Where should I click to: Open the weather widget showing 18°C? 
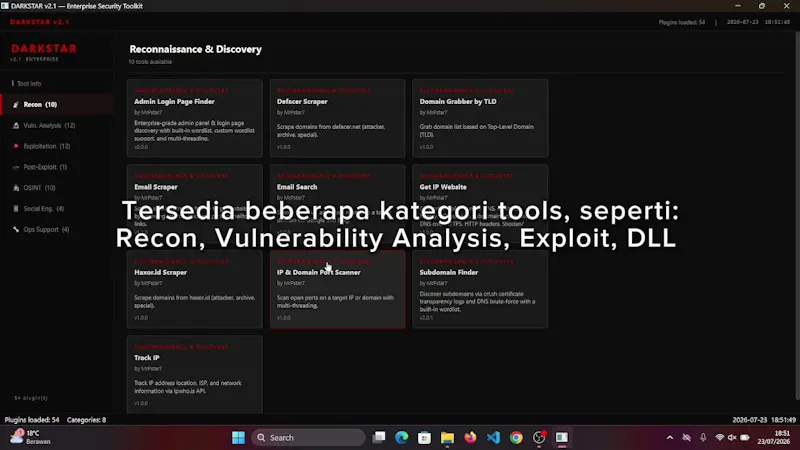(x=31, y=437)
